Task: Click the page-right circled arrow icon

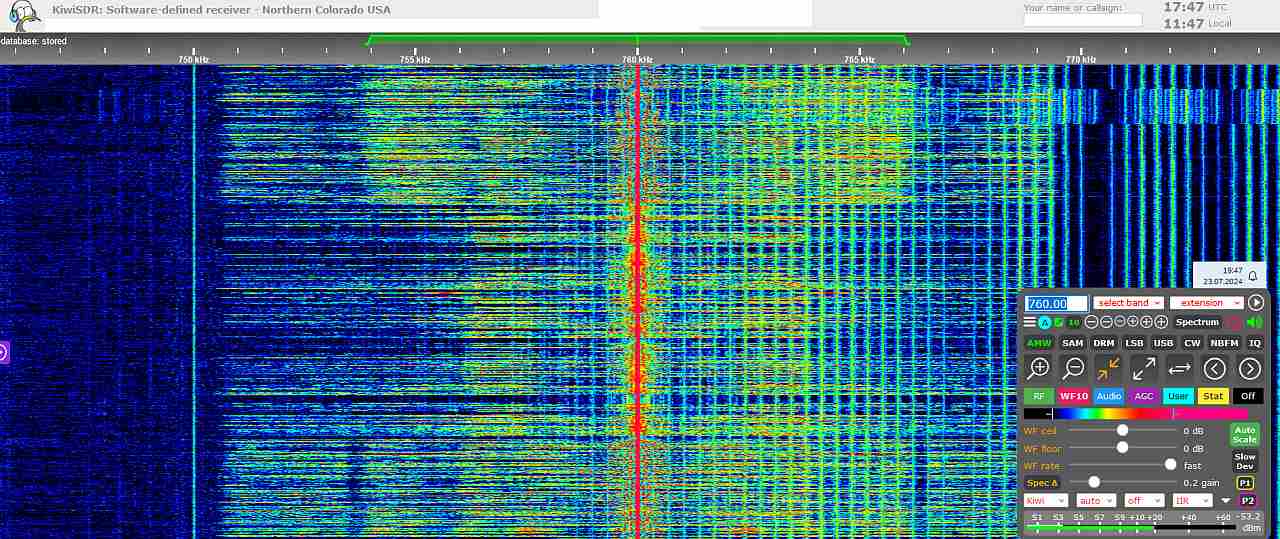Action: [1249, 369]
